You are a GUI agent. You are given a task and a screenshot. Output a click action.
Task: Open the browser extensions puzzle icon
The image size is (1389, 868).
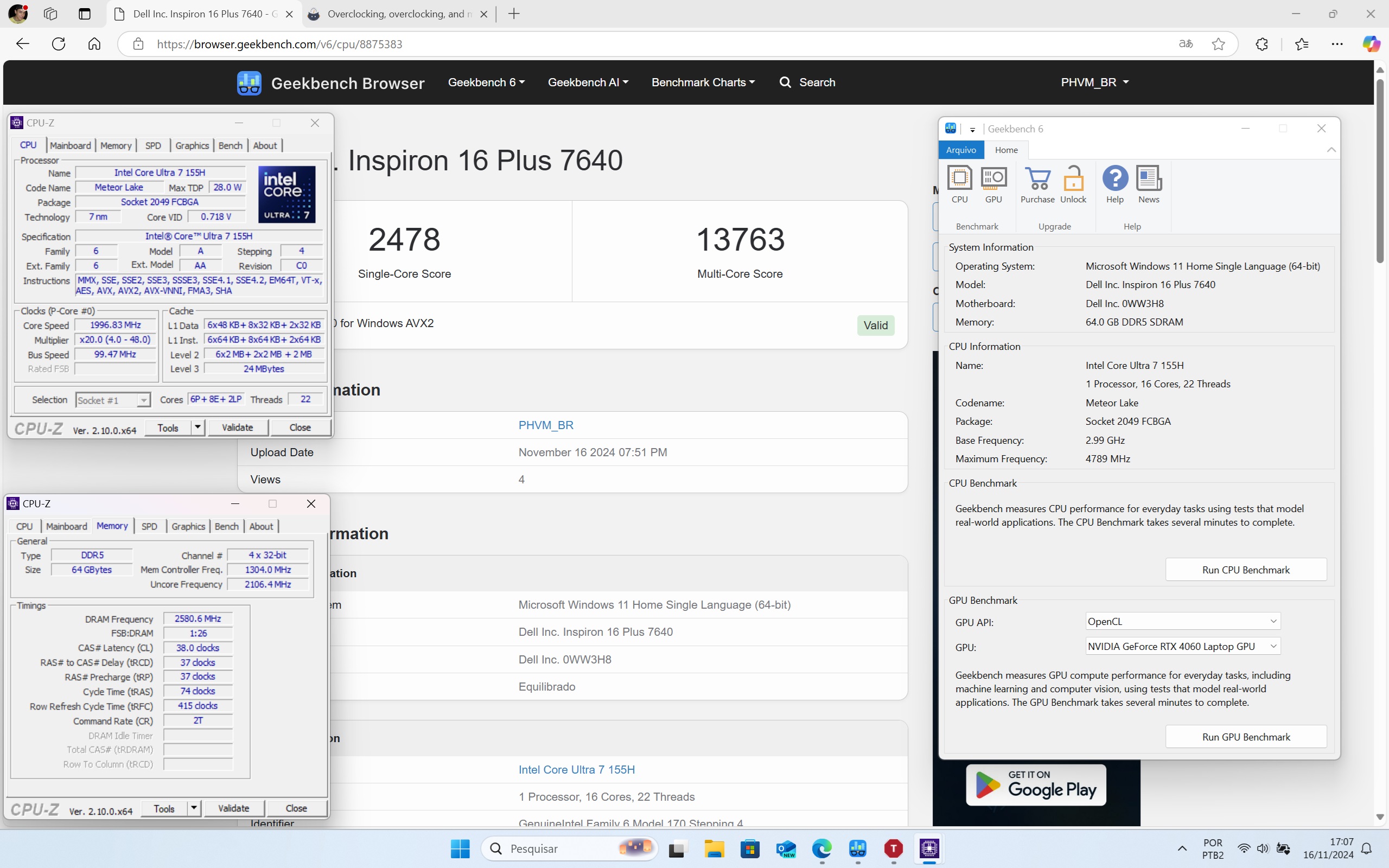coord(1261,44)
